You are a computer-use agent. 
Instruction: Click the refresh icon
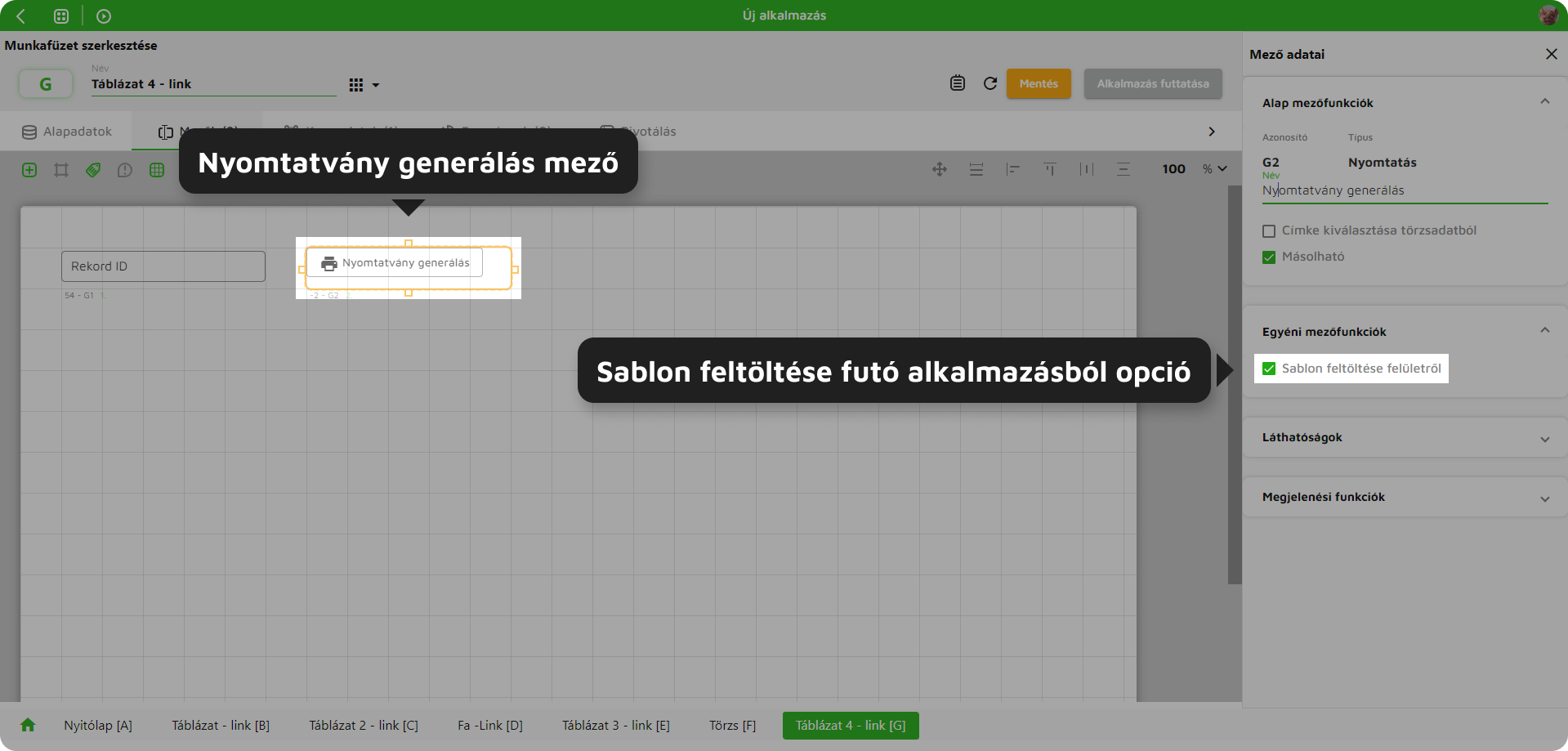coord(990,83)
